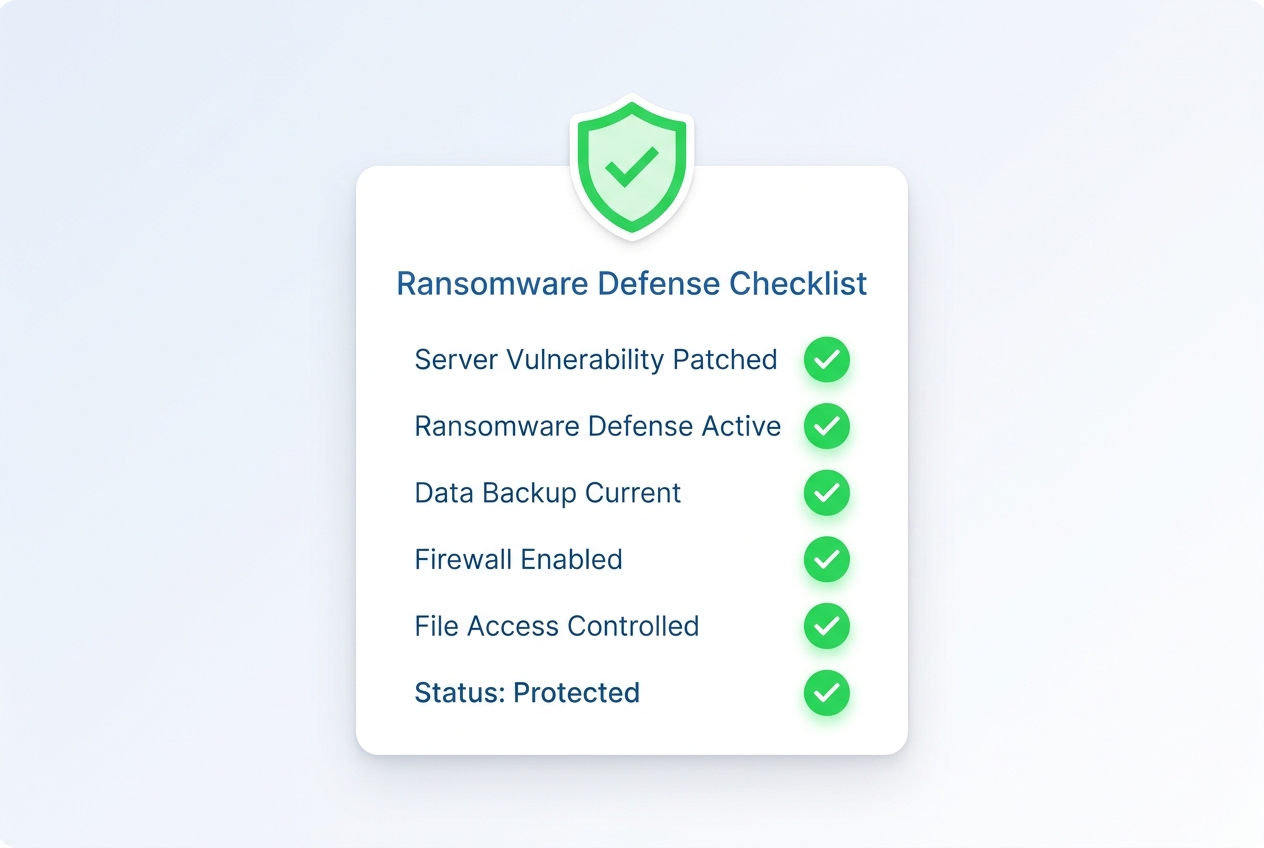Select the check icon for Data Backup Current

coord(827,493)
